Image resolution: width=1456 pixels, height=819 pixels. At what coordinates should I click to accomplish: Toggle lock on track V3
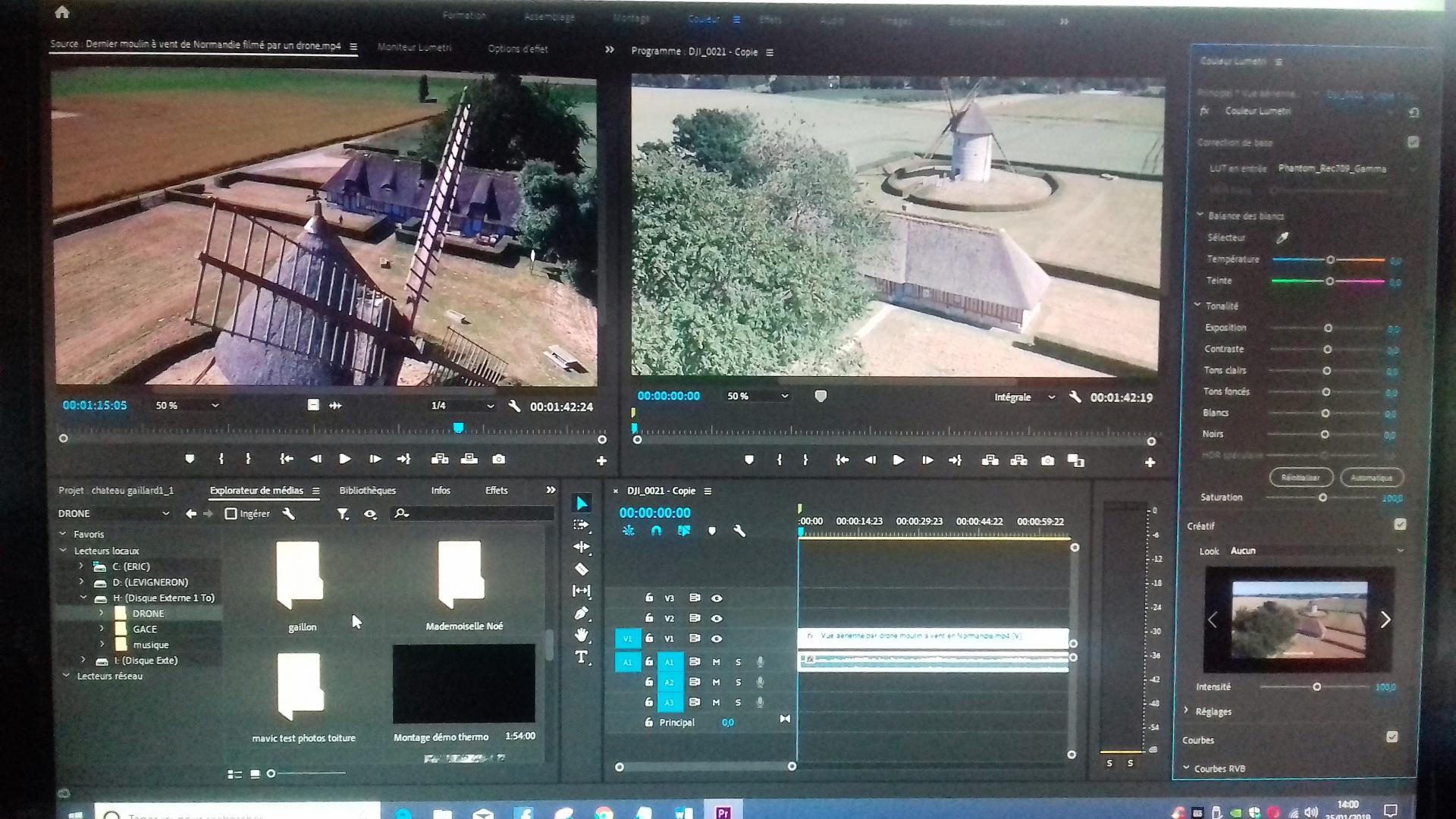point(649,598)
